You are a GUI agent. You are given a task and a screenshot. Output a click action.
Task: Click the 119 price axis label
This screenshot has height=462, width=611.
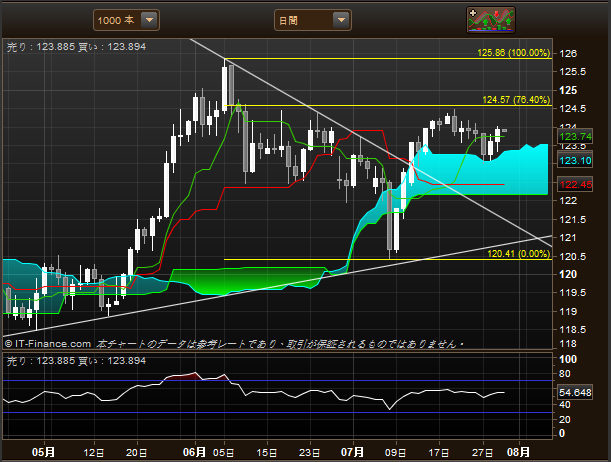pyautogui.click(x=568, y=312)
